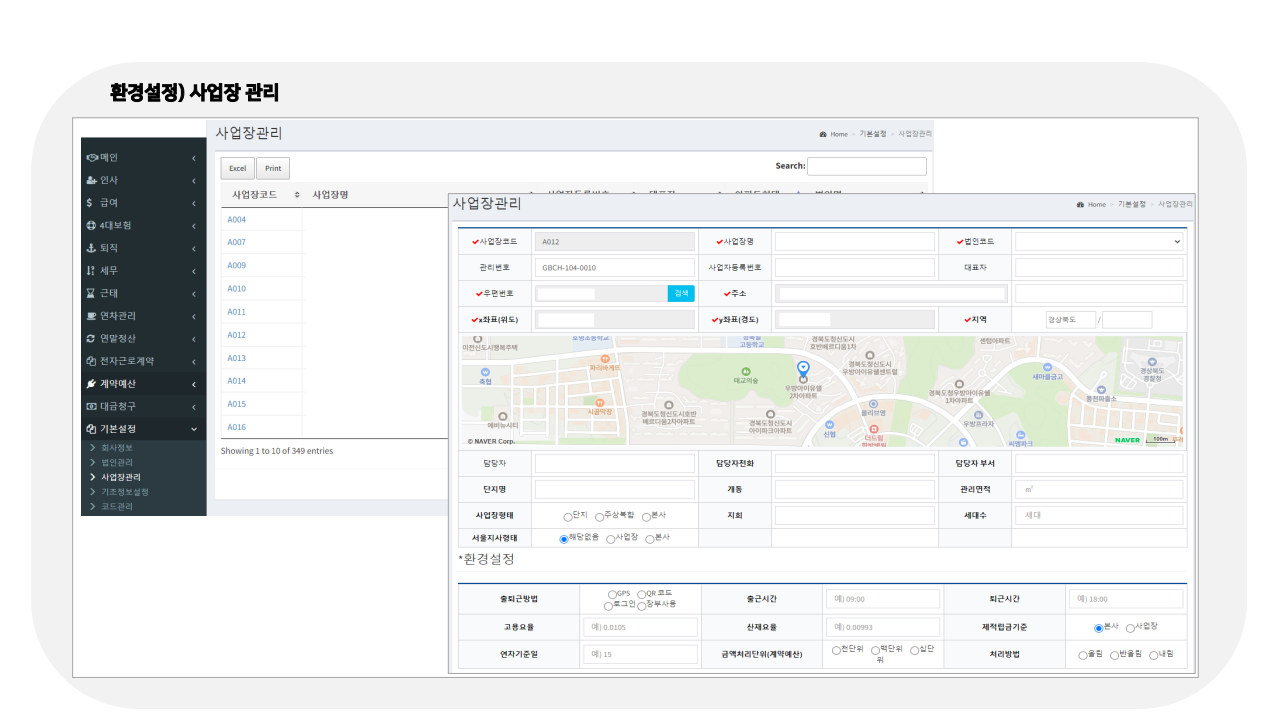Collapse the 기본설정 sidebar menu chevron
This screenshot has width=1280, height=720.
tap(194, 429)
